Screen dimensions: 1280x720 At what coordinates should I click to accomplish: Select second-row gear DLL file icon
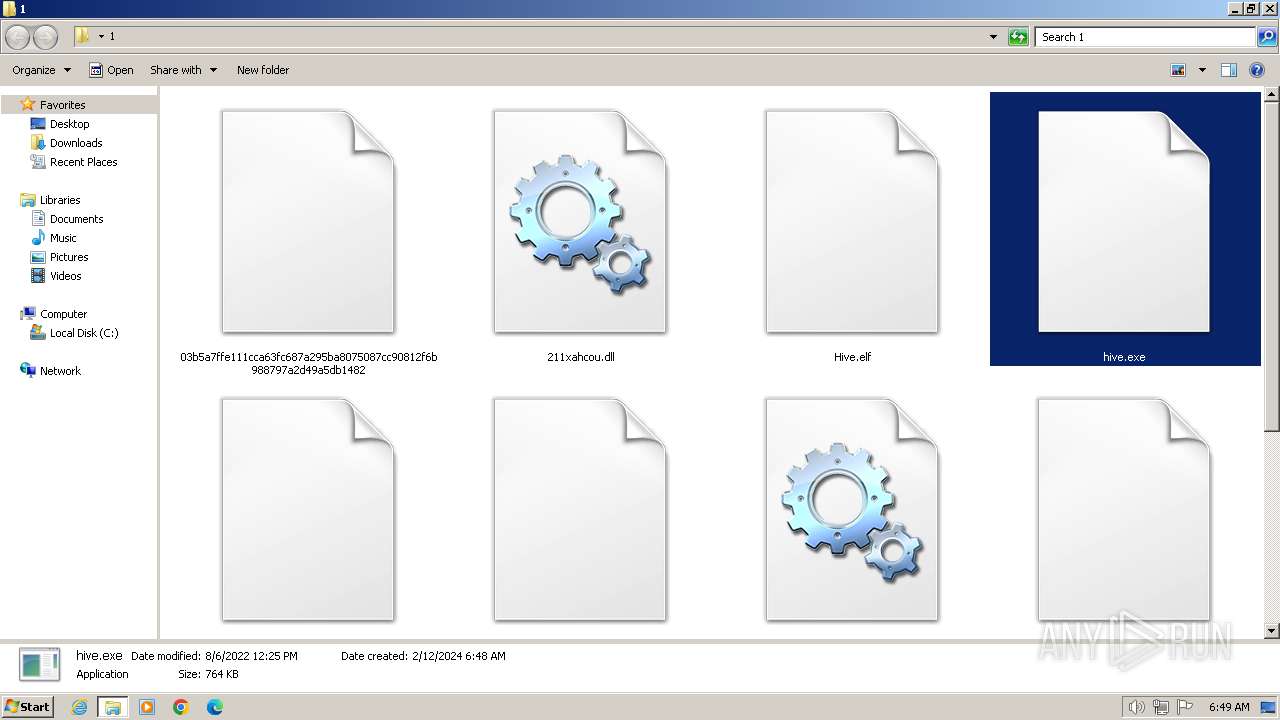[852, 510]
